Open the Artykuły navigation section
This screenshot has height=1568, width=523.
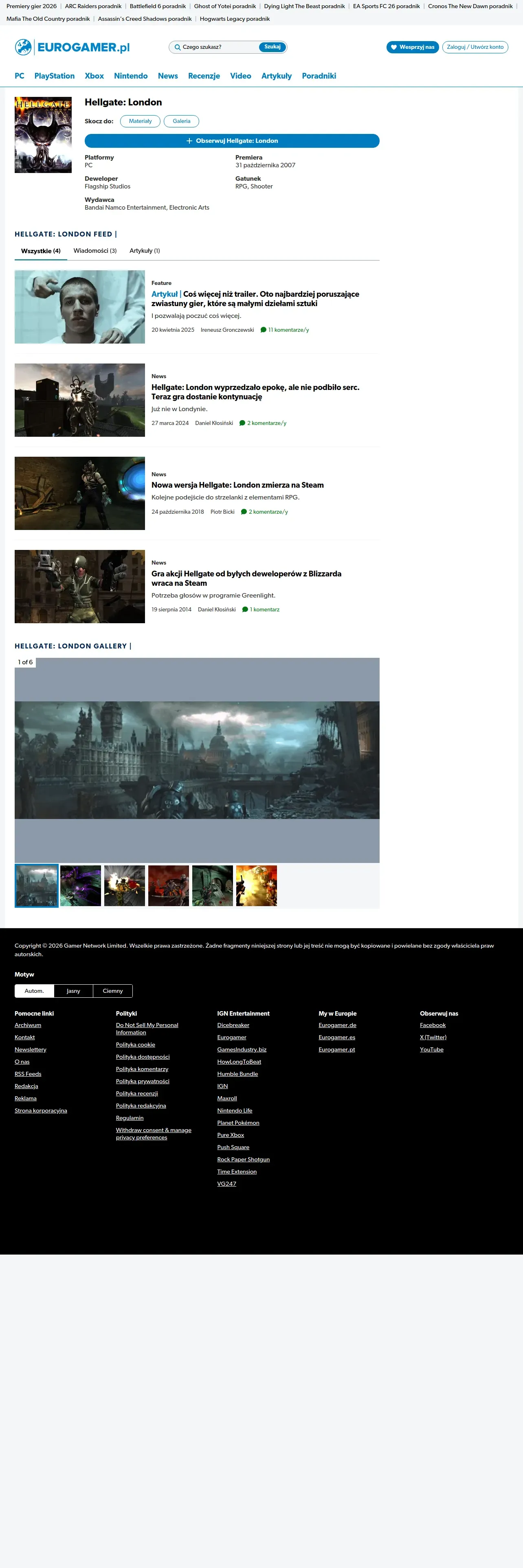tap(277, 76)
